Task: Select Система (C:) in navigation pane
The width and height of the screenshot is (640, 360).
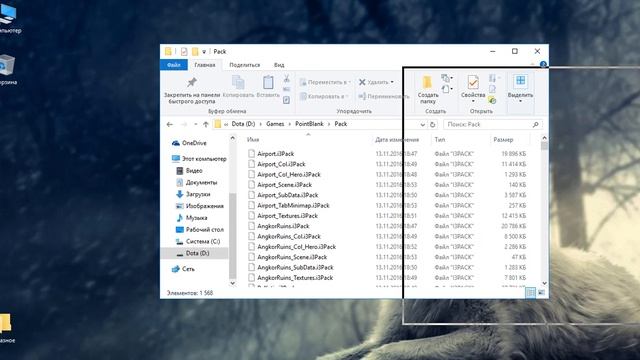Action: point(198,242)
